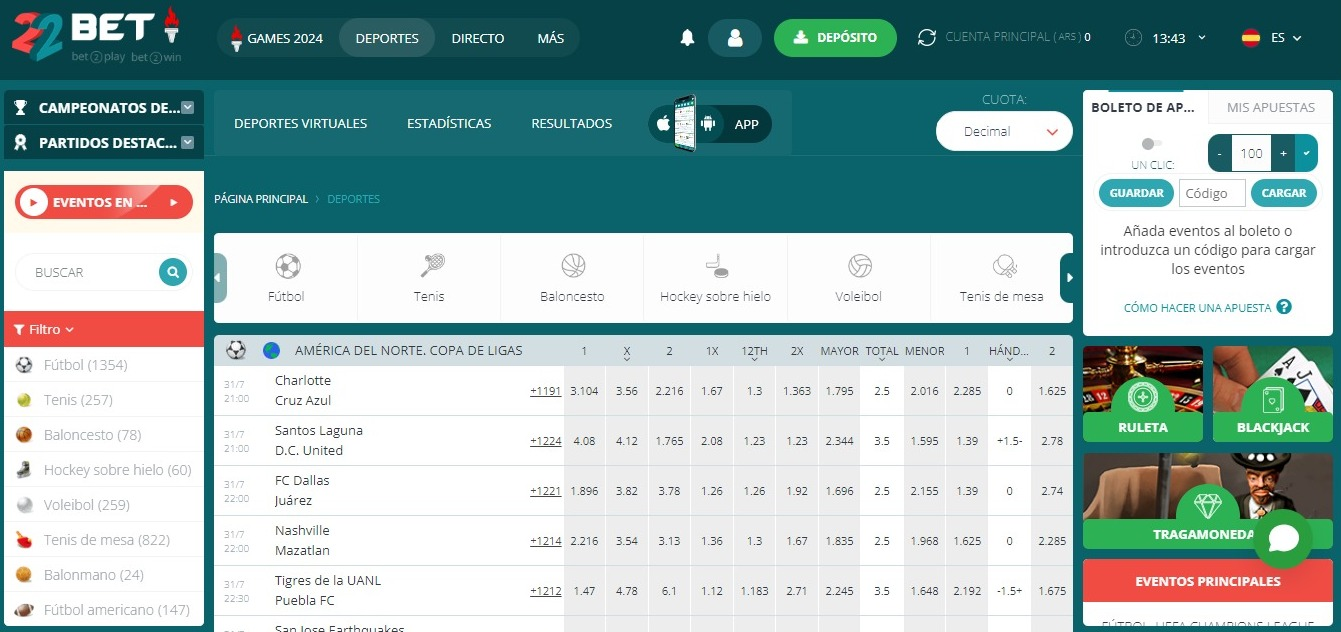The height and width of the screenshot is (632, 1341).
Task: Open the Más menu
Action: (550, 38)
